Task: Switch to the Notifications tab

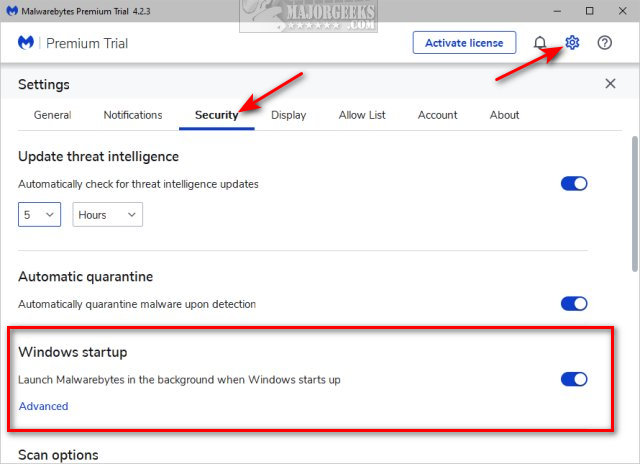Action: pyautogui.click(x=133, y=115)
